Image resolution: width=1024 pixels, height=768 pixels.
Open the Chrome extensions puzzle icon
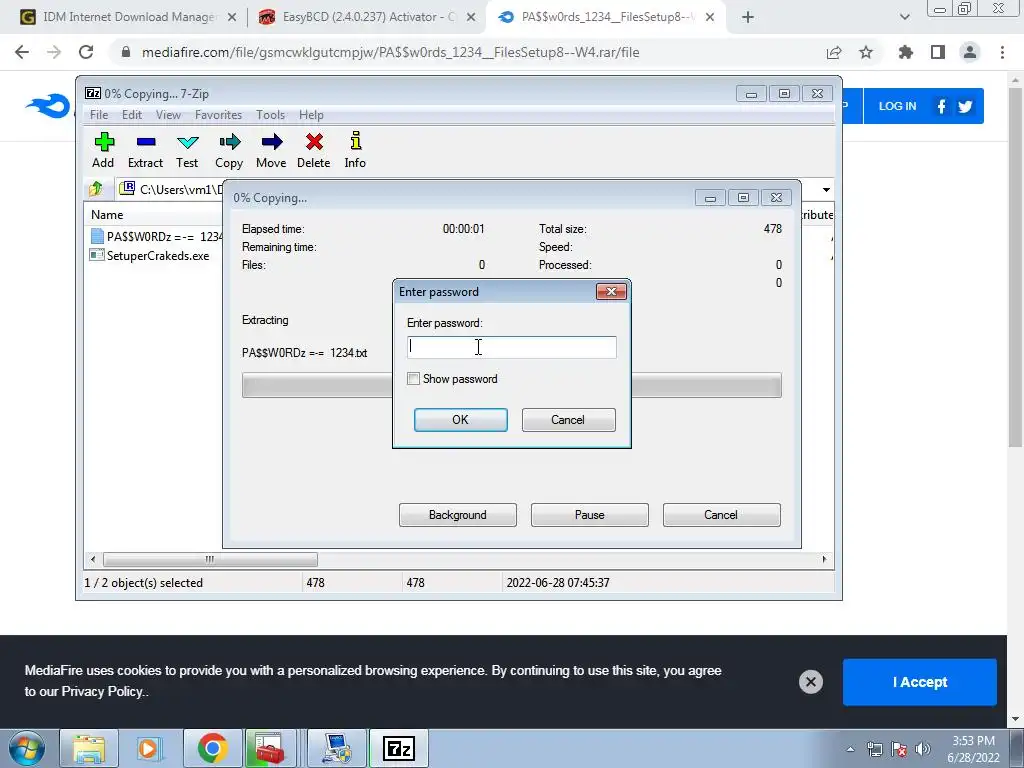pos(906,52)
